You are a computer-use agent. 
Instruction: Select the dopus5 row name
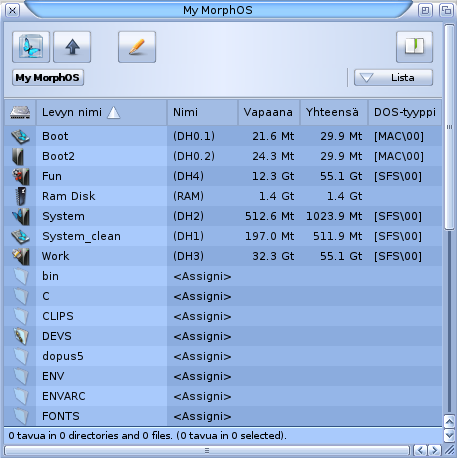pos(63,356)
